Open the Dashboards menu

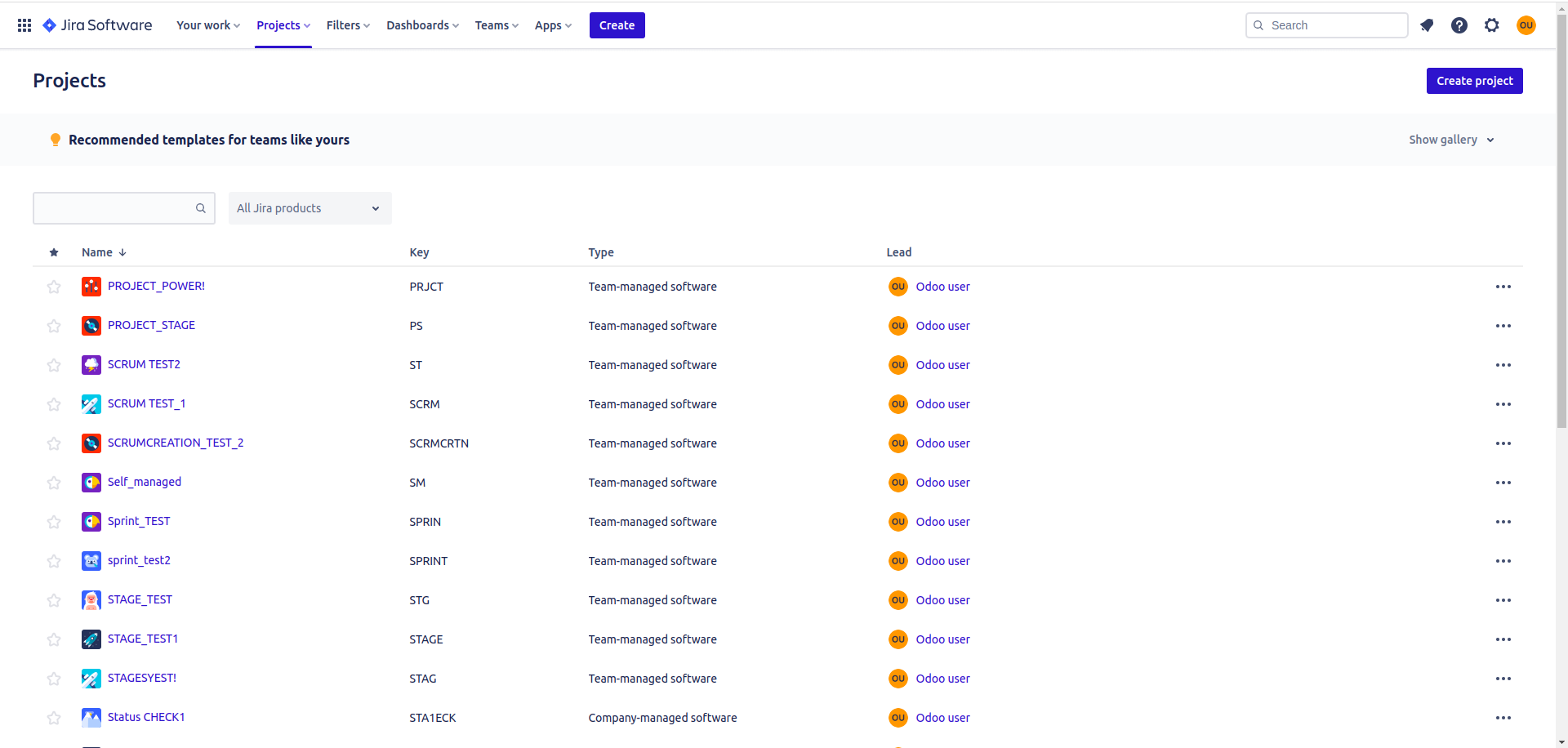pos(422,25)
